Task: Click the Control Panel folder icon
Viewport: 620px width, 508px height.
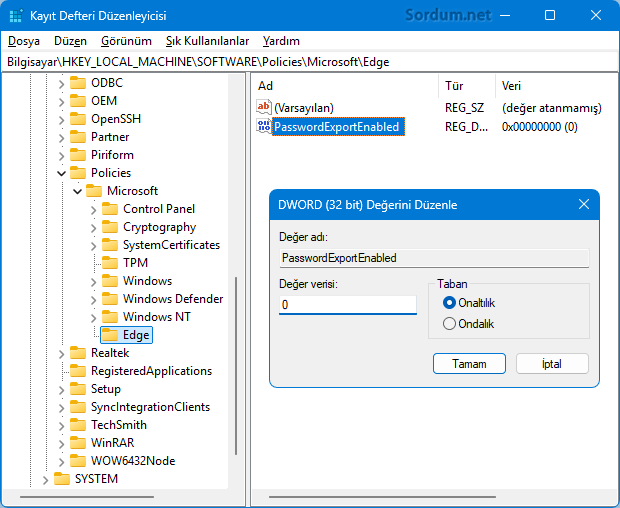Action: coord(110,209)
